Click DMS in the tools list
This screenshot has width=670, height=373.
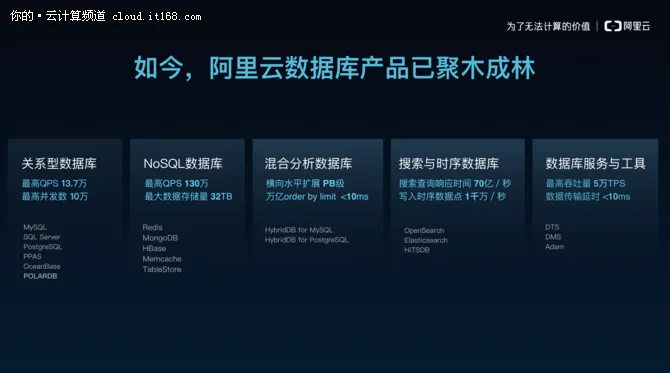click(553, 237)
